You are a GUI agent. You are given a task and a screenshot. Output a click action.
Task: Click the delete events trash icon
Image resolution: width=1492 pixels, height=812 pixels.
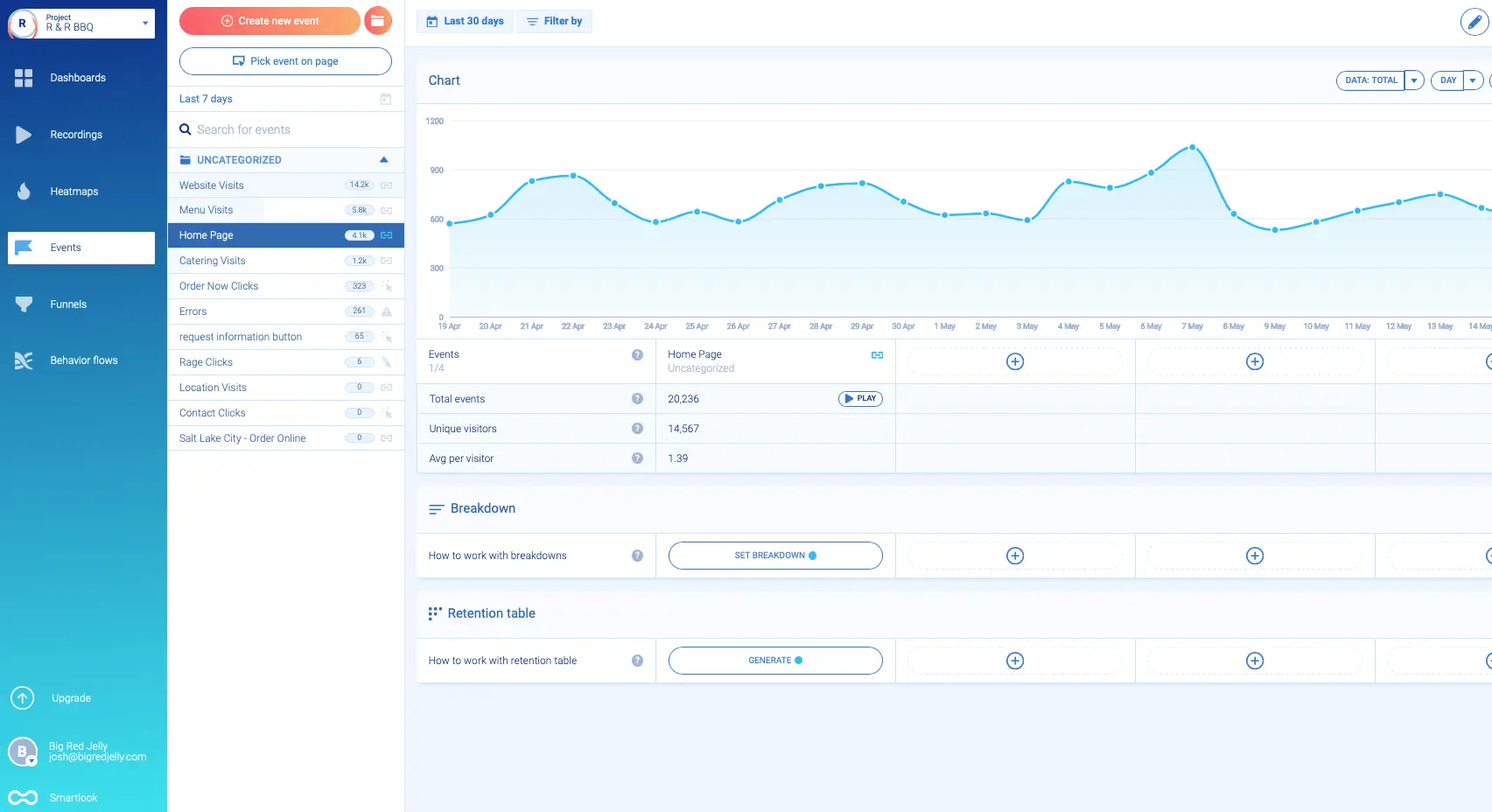[377, 20]
